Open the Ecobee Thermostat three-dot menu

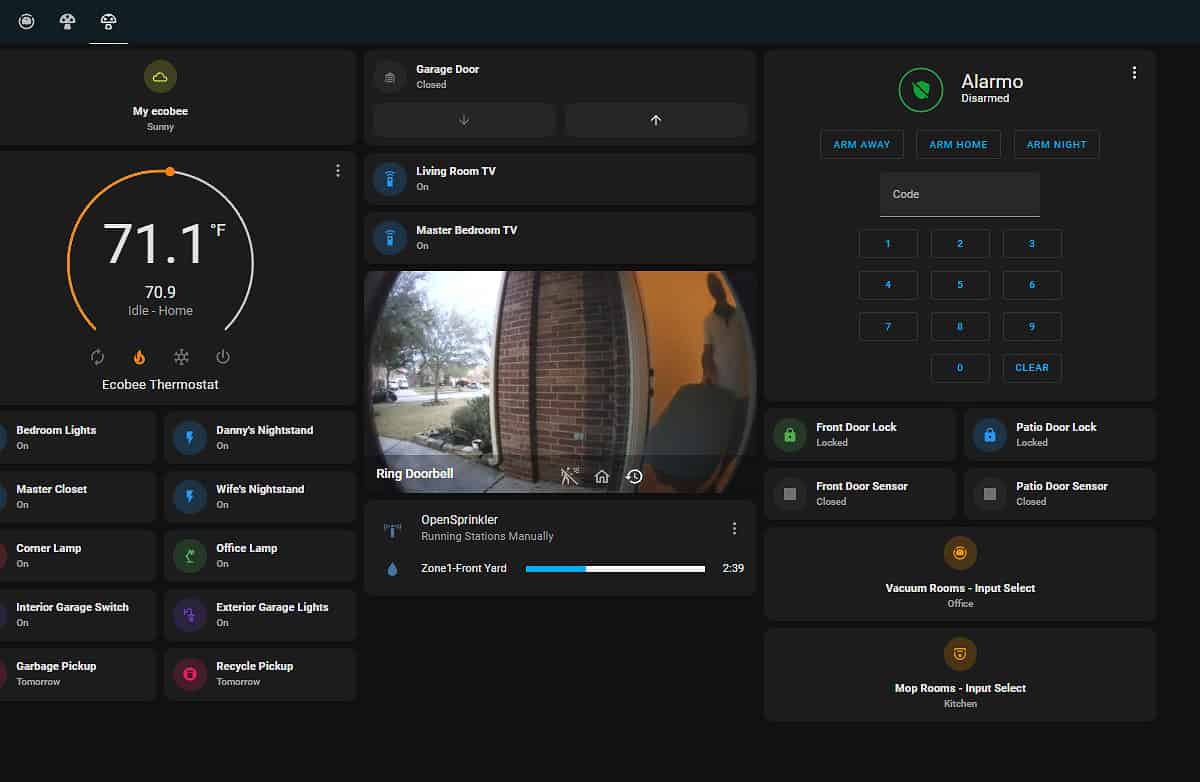(338, 171)
